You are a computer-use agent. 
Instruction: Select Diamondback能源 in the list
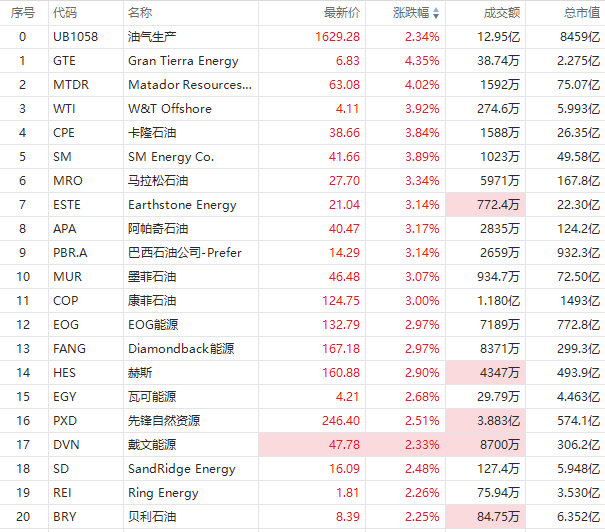coord(181,349)
